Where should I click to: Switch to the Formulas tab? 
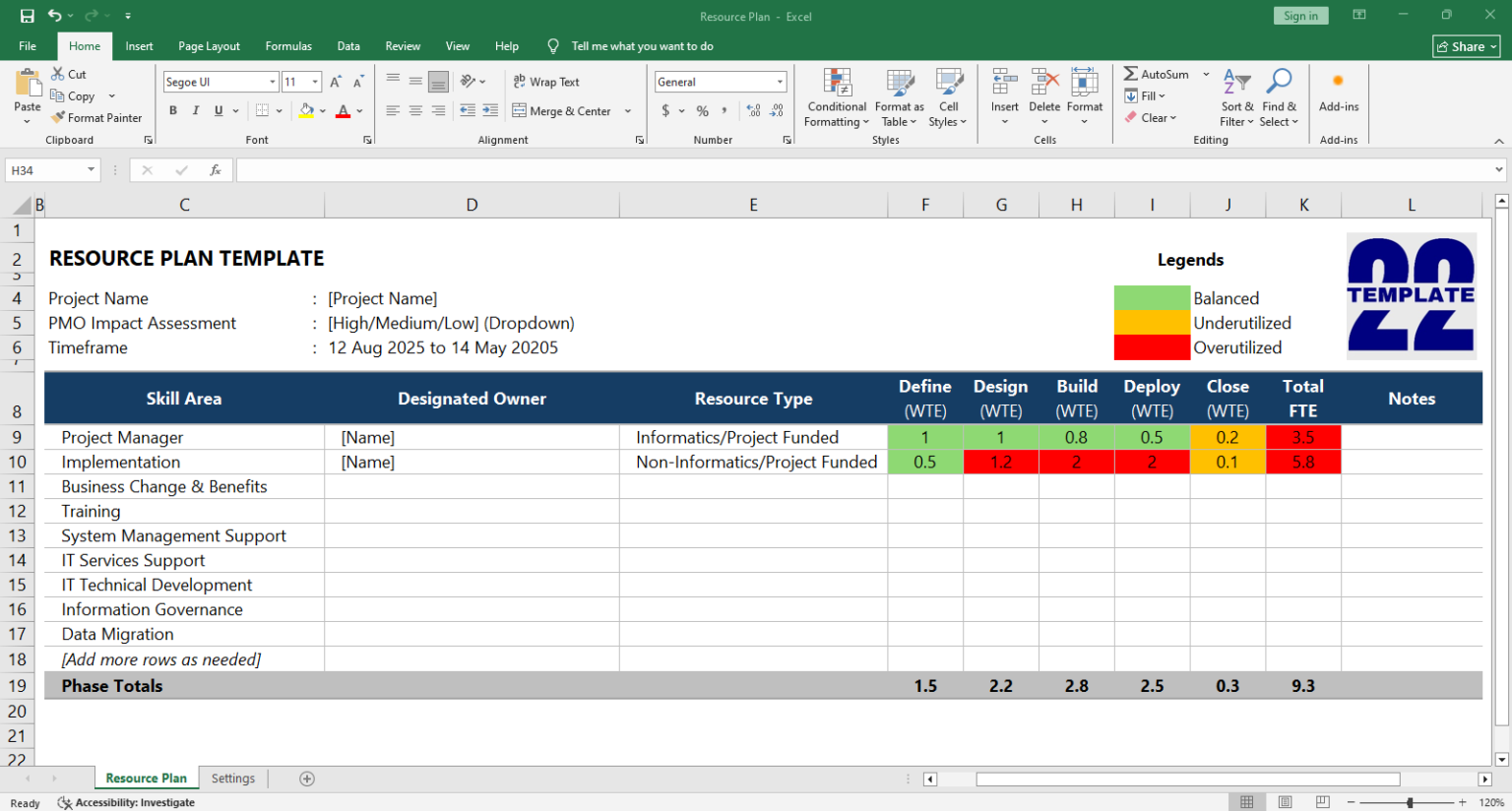(288, 46)
